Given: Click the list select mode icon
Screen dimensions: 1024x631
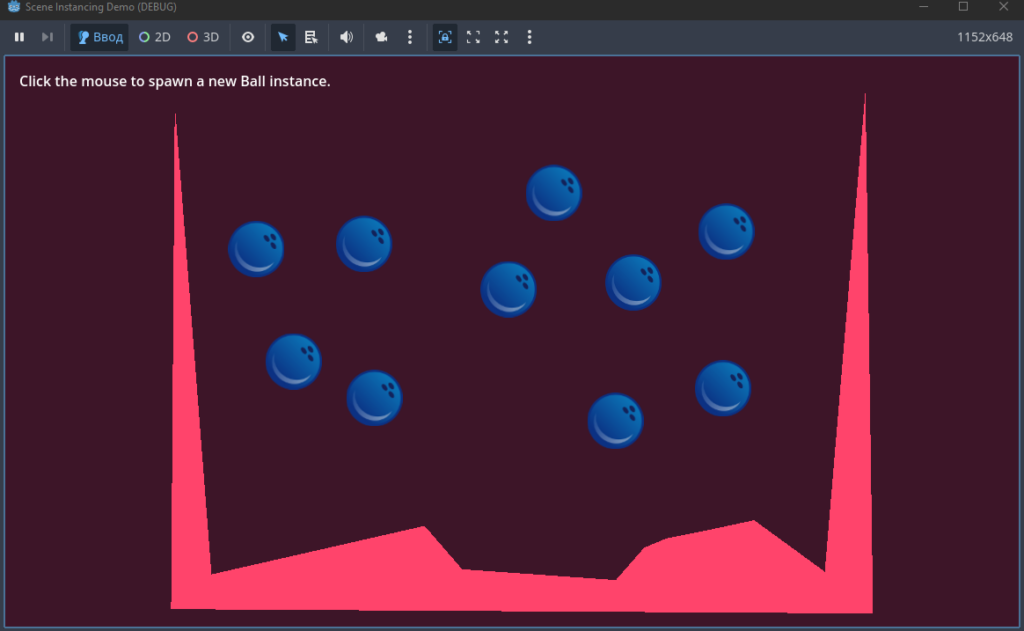Looking at the screenshot, I should [x=311, y=37].
